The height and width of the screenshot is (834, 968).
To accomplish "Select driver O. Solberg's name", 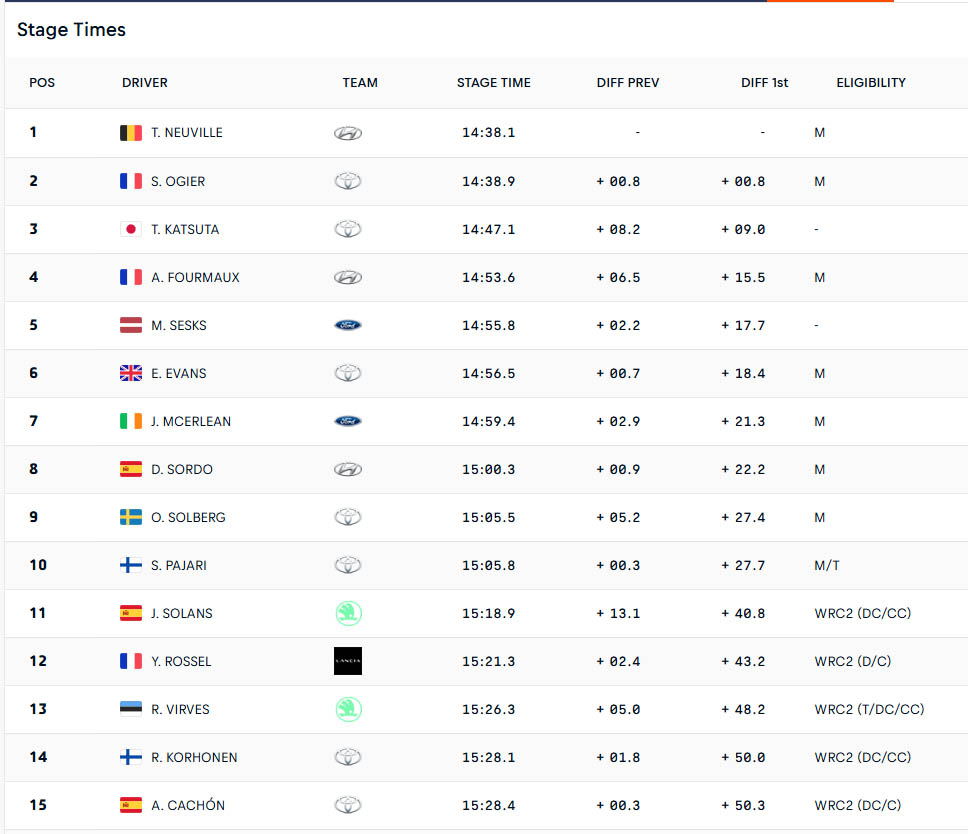I will click(188, 517).
